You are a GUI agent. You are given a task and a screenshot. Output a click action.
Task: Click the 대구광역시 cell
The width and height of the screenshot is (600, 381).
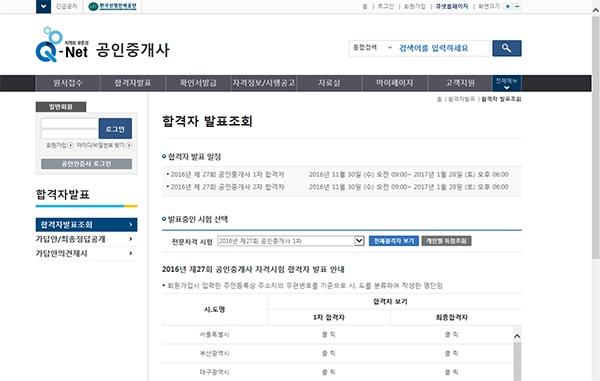pyautogui.click(x=214, y=371)
